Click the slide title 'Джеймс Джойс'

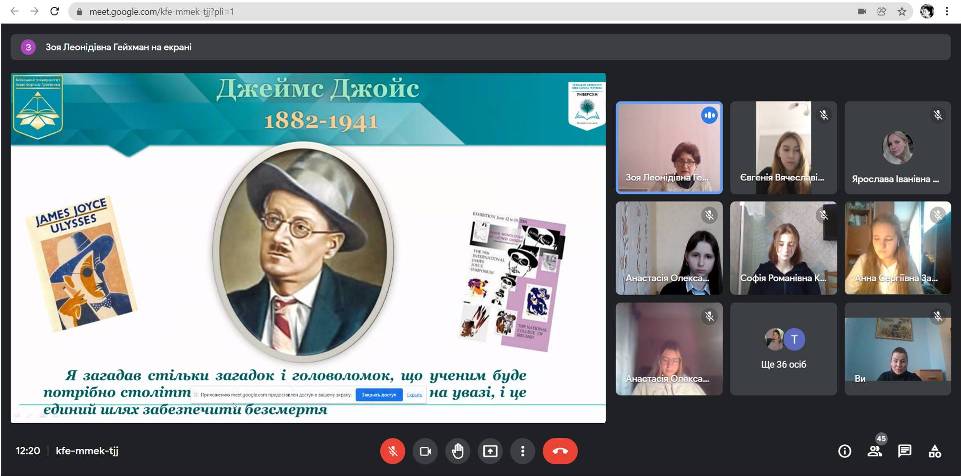click(x=317, y=89)
